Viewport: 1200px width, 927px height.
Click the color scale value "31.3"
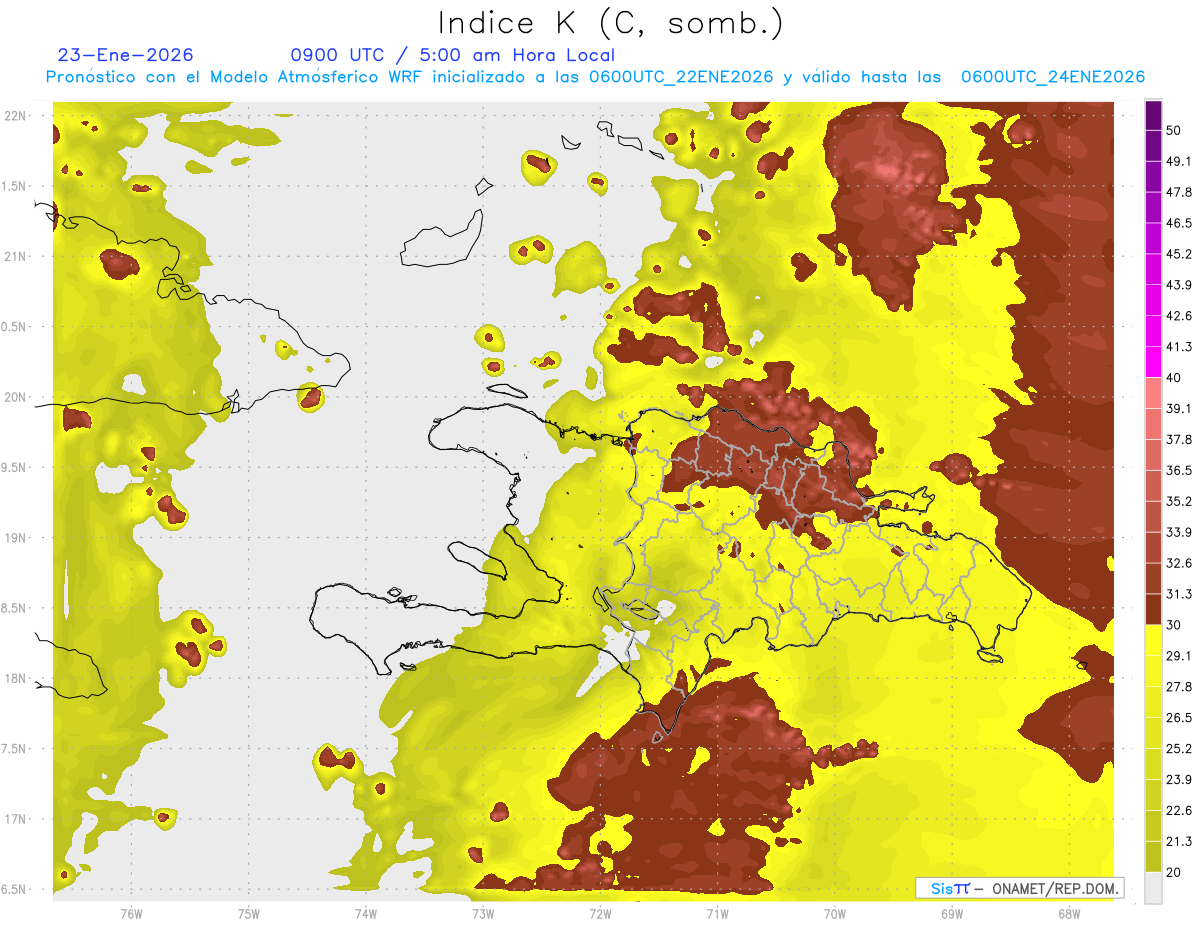click(x=1179, y=594)
